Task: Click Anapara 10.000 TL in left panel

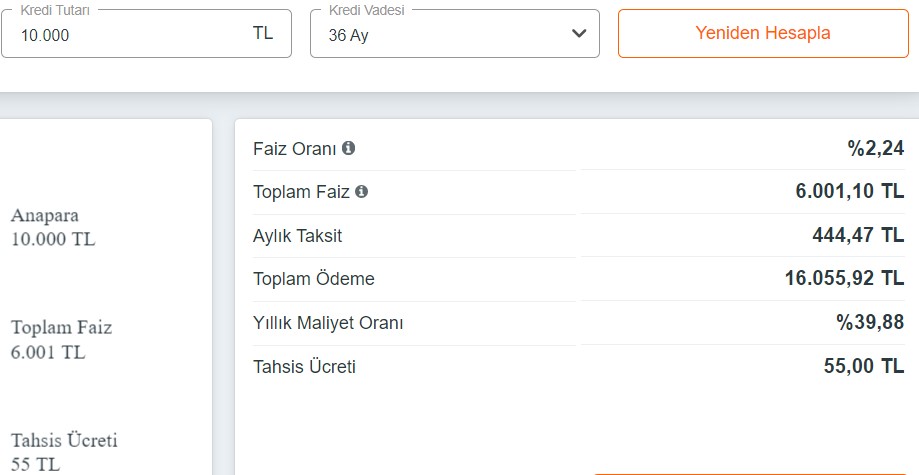Action: click(x=53, y=227)
